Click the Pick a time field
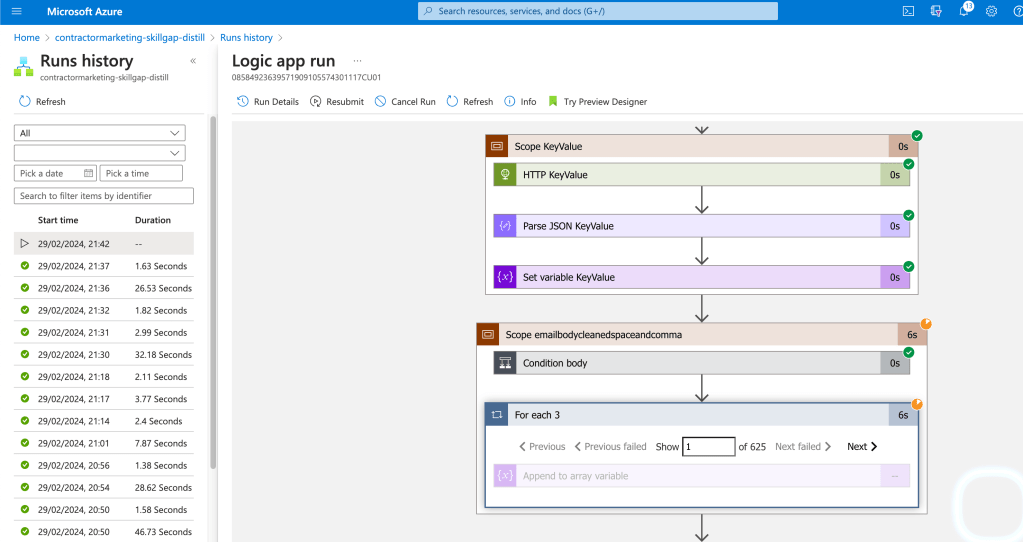This screenshot has height=542, width=1023. point(141,173)
